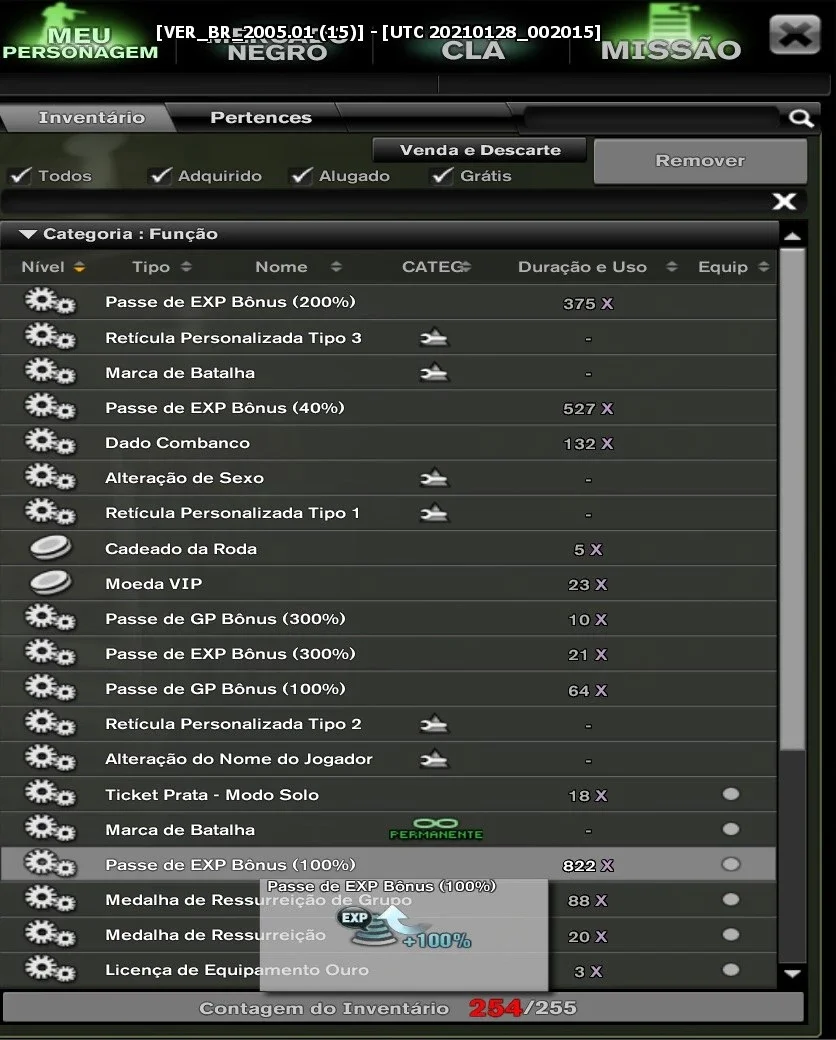Click the scrollbar down arrow

pyautogui.click(x=793, y=974)
